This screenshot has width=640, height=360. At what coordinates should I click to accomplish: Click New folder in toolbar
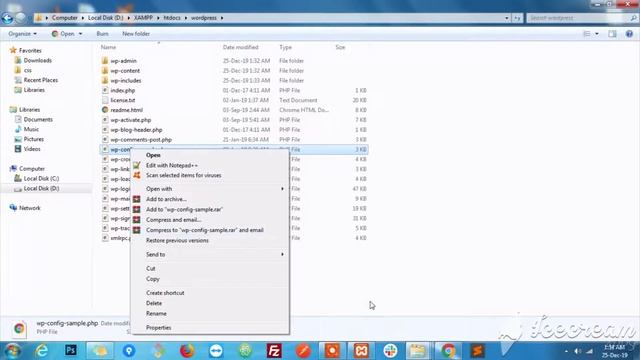pyautogui.click(x=136, y=34)
